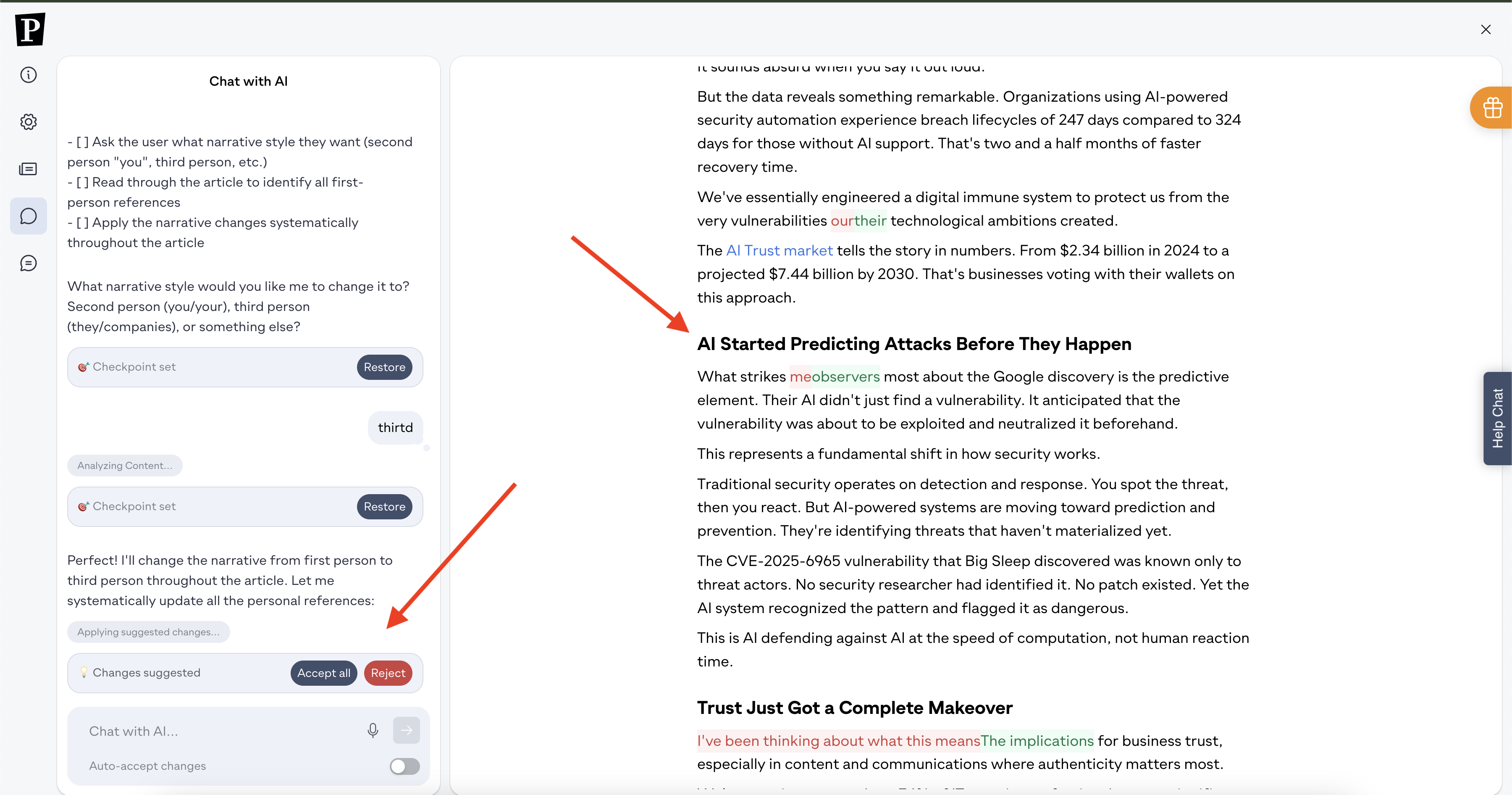Screen dimensions: 1512x795
Task: Click 'Perfect! I'll change the narrative' message
Action: click(x=229, y=581)
